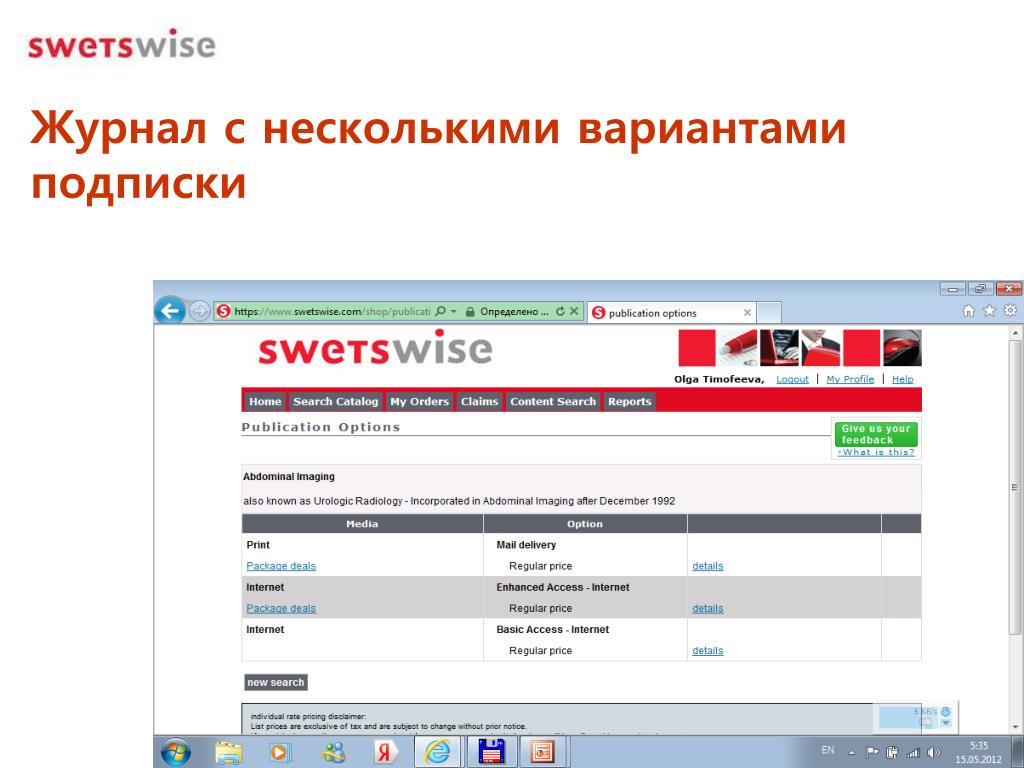Viewport: 1024px width, 768px height.
Task: Open Package deals under Enhanced Access Internet
Action: point(281,609)
